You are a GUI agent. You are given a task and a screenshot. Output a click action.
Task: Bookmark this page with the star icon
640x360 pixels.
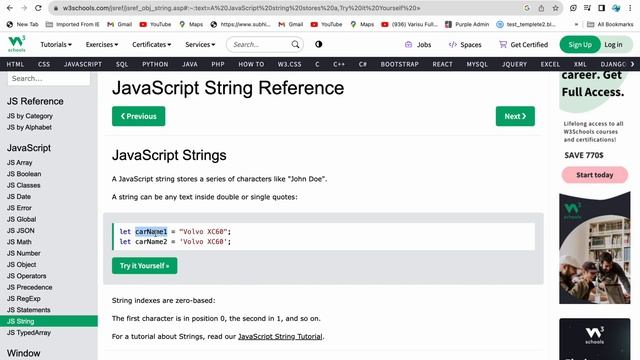click(x=555, y=8)
